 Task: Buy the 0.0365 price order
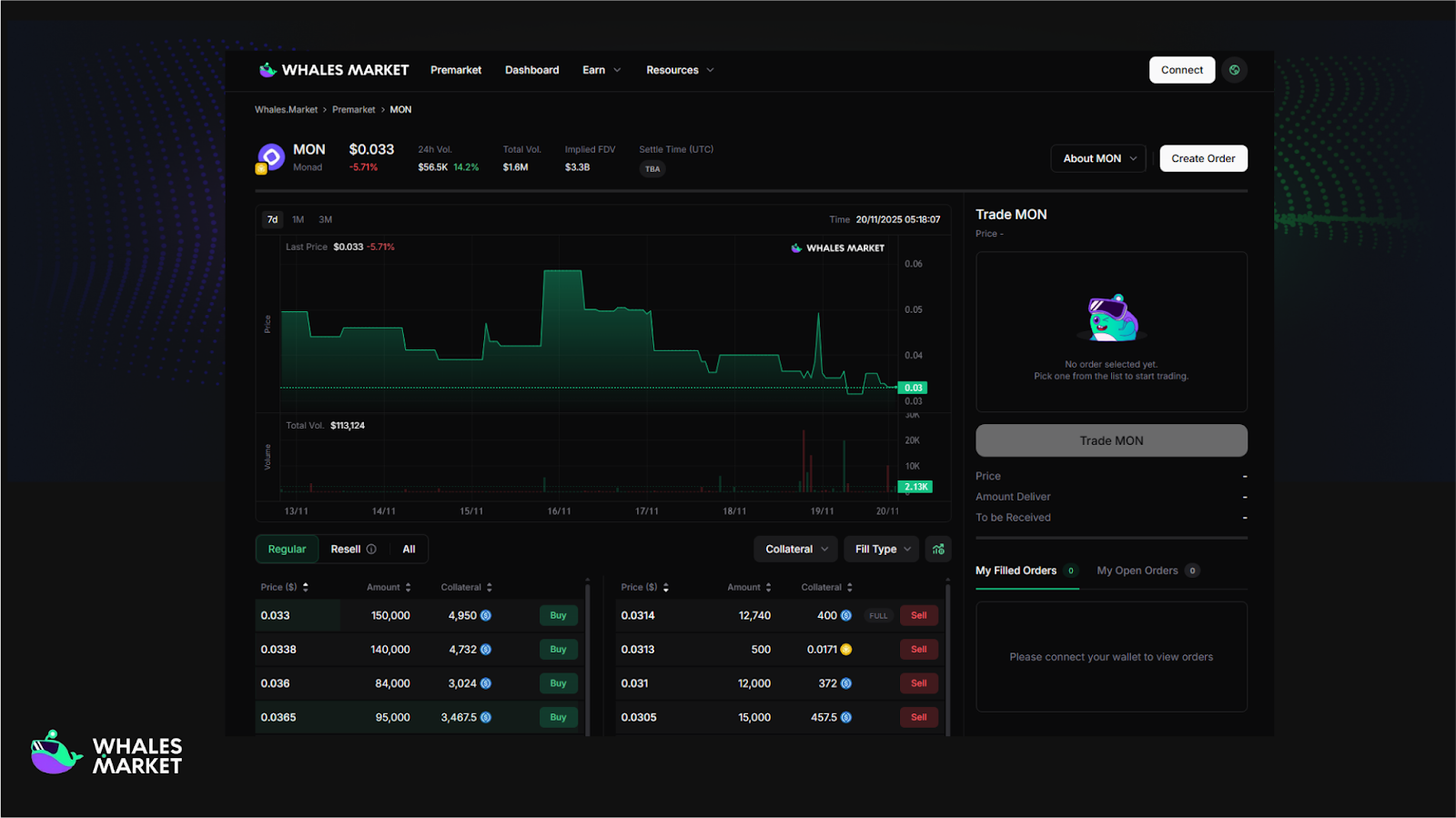[x=558, y=717]
